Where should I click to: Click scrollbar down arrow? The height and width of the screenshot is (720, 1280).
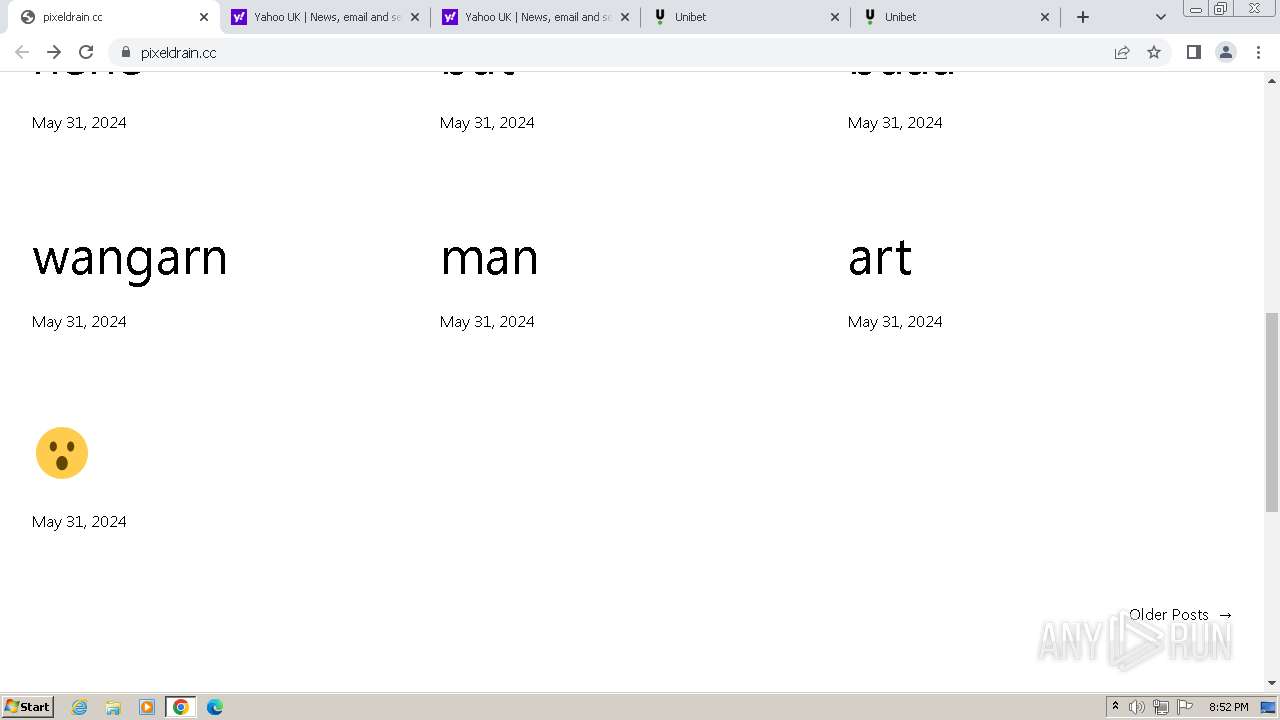(1272, 683)
